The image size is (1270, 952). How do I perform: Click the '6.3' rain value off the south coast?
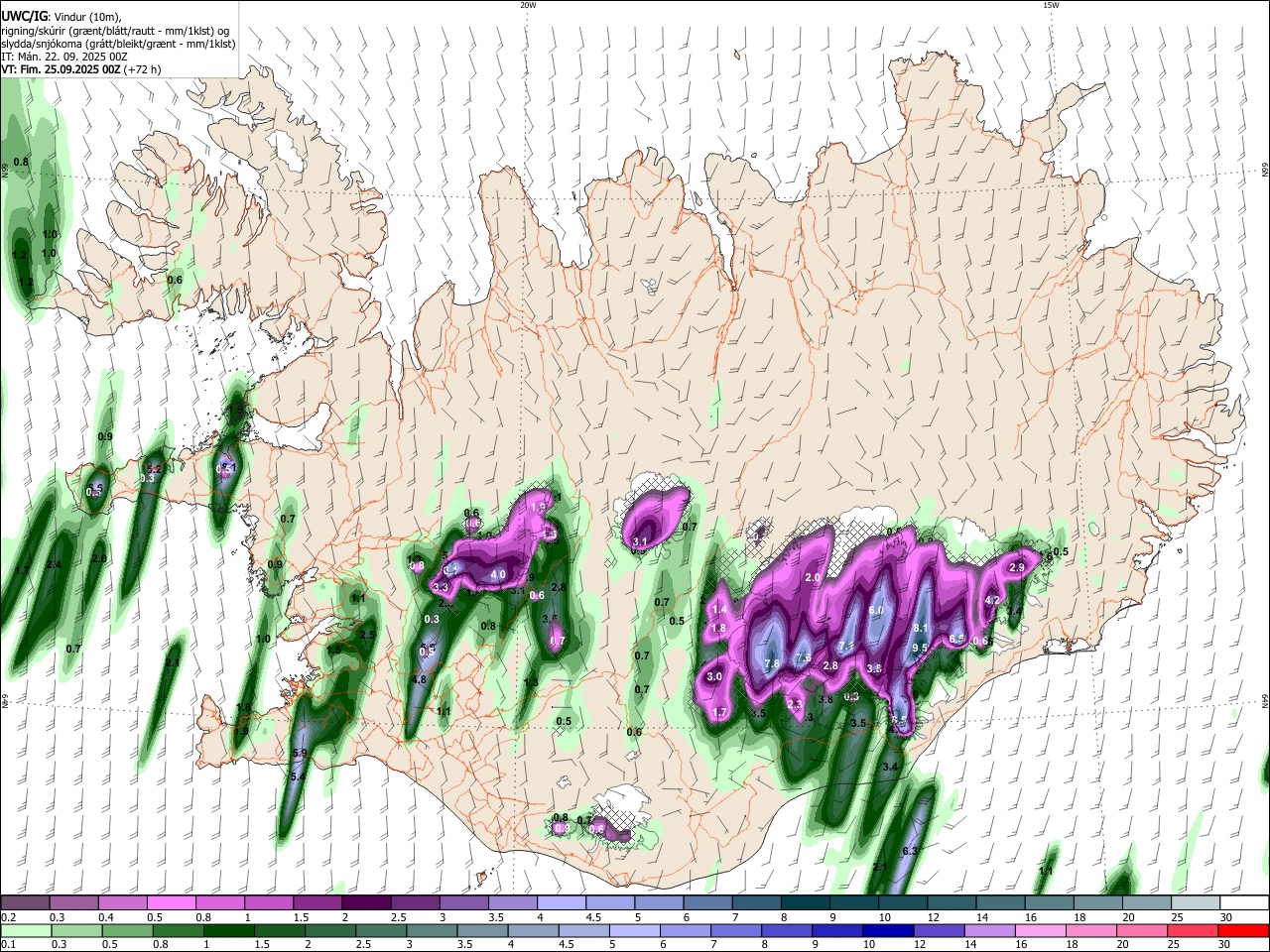pyautogui.click(x=909, y=852)
